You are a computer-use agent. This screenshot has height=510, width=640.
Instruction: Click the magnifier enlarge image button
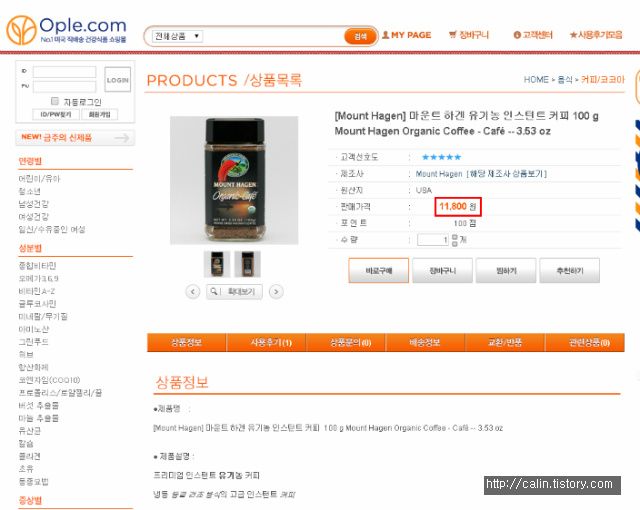pyautogui.click(x=234, y=292)
